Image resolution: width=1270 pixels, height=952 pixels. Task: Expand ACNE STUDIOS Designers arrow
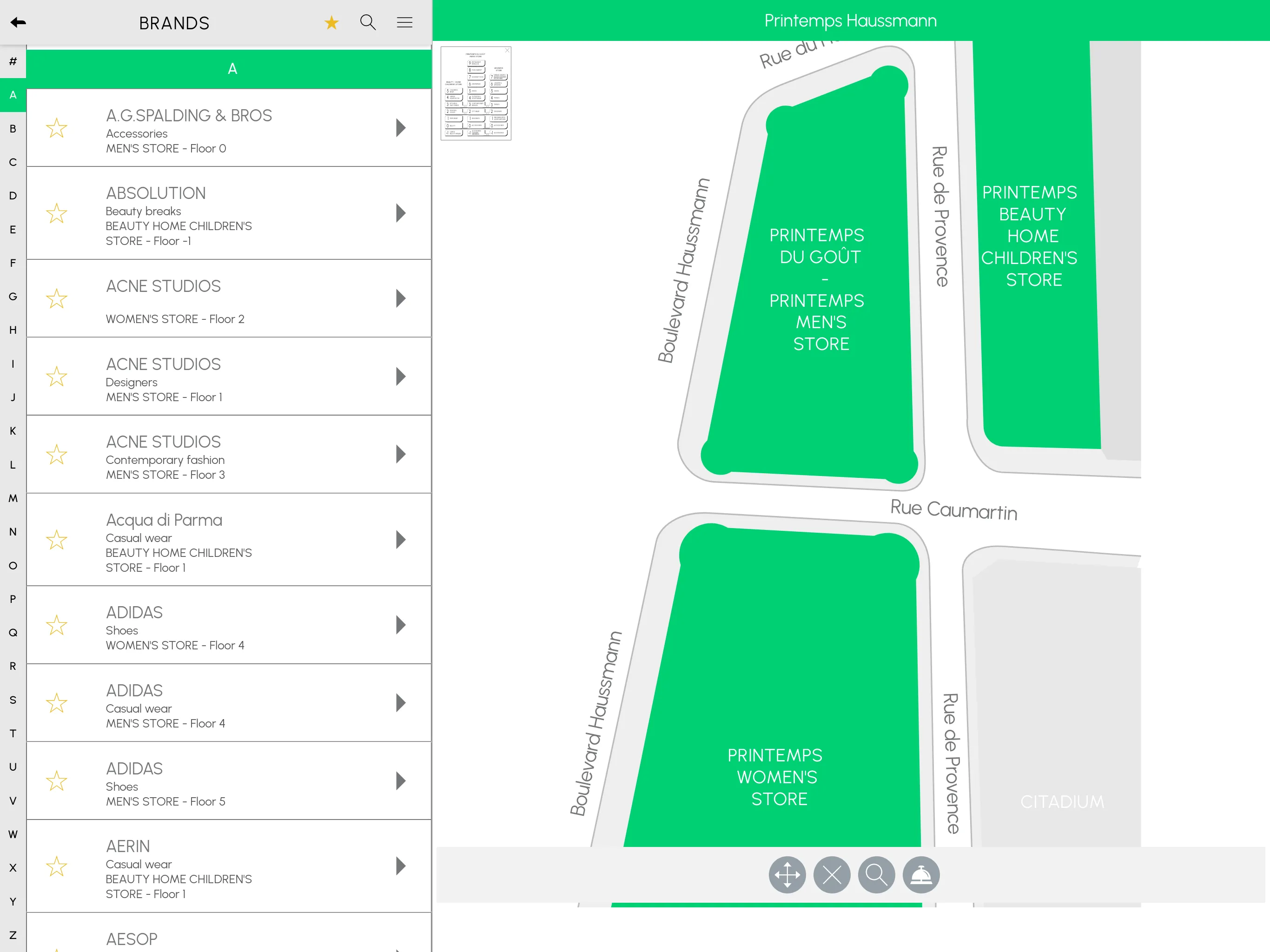401,376
